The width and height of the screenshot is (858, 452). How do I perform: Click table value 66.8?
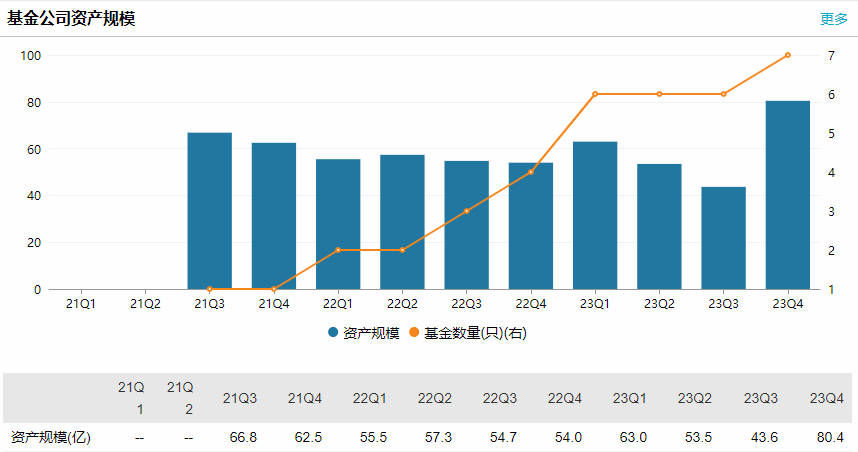(x=243, y=437)
